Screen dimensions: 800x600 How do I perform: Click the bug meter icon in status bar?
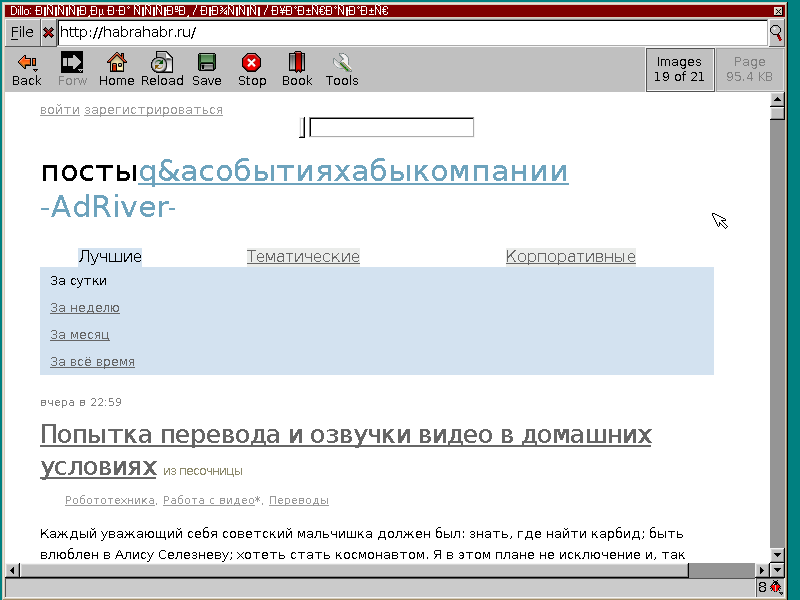pyautogui.click(x=776, y=586)
